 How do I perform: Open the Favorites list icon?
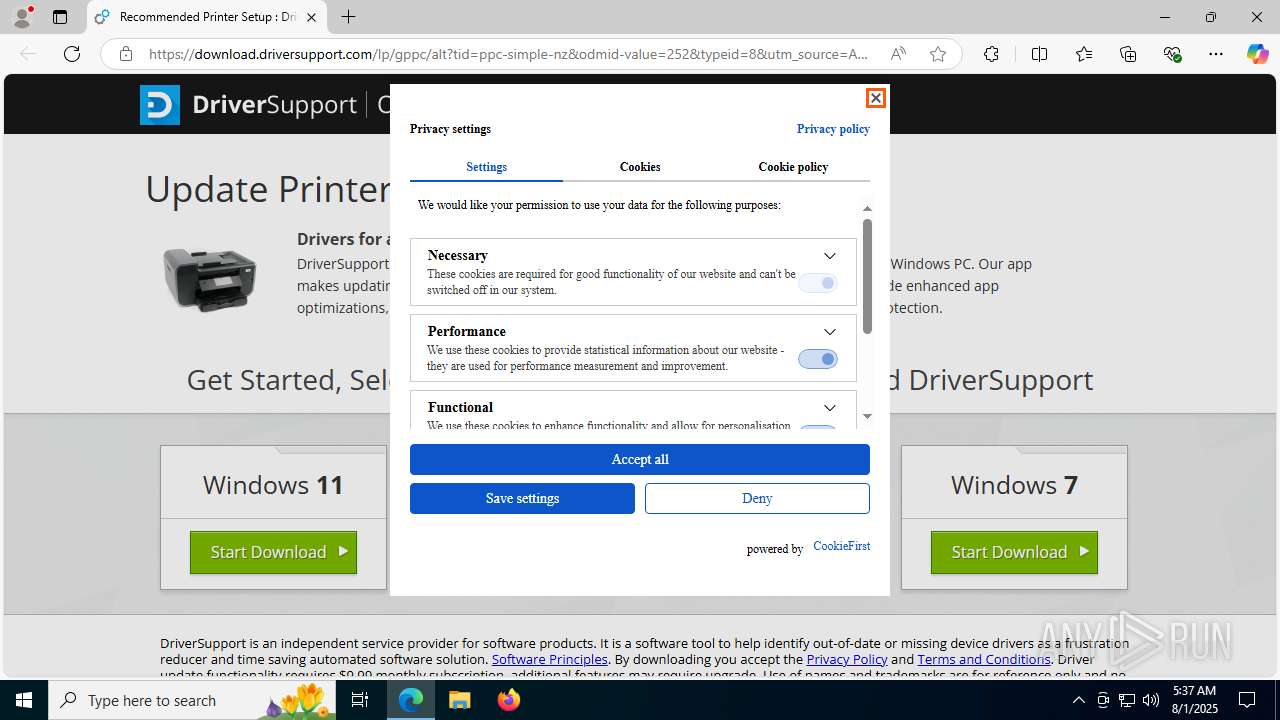pos(1084,54)
